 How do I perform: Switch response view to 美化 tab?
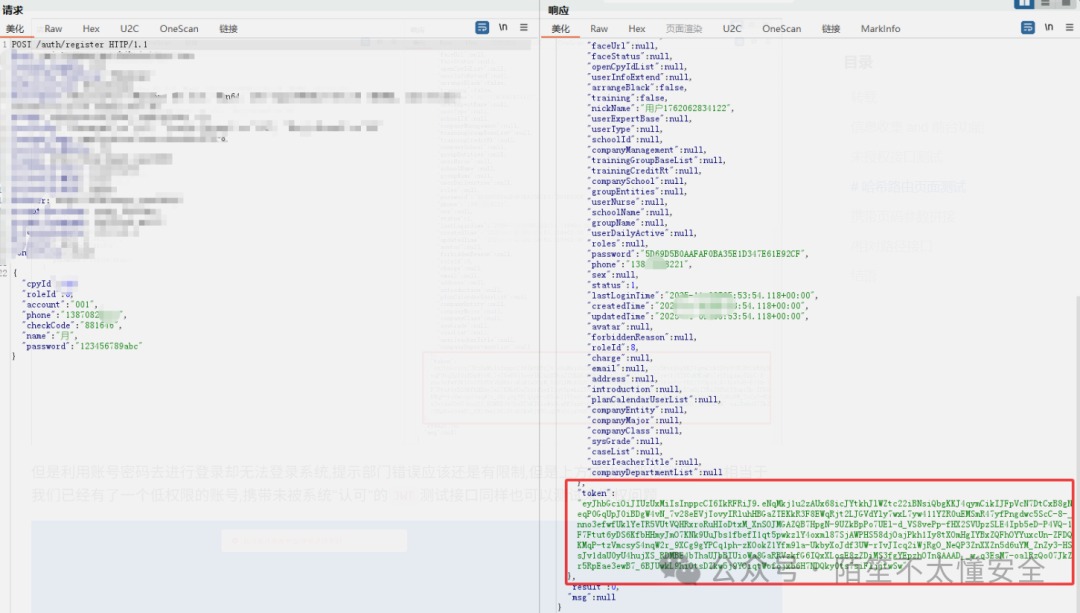pyautogui.click(x=561, y=29)
